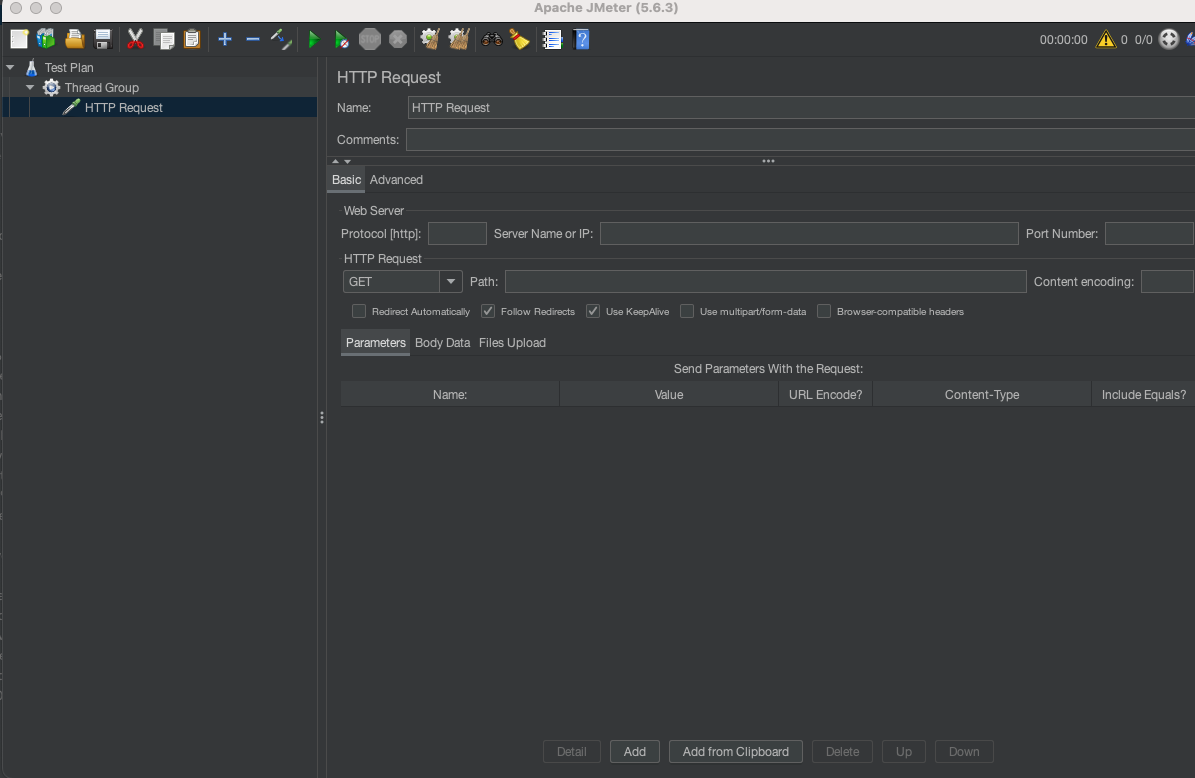The height and width of the screenshot is (778, 1195).
Task: Switch to the Advanced tab
Action: click(x=396, y=180)
